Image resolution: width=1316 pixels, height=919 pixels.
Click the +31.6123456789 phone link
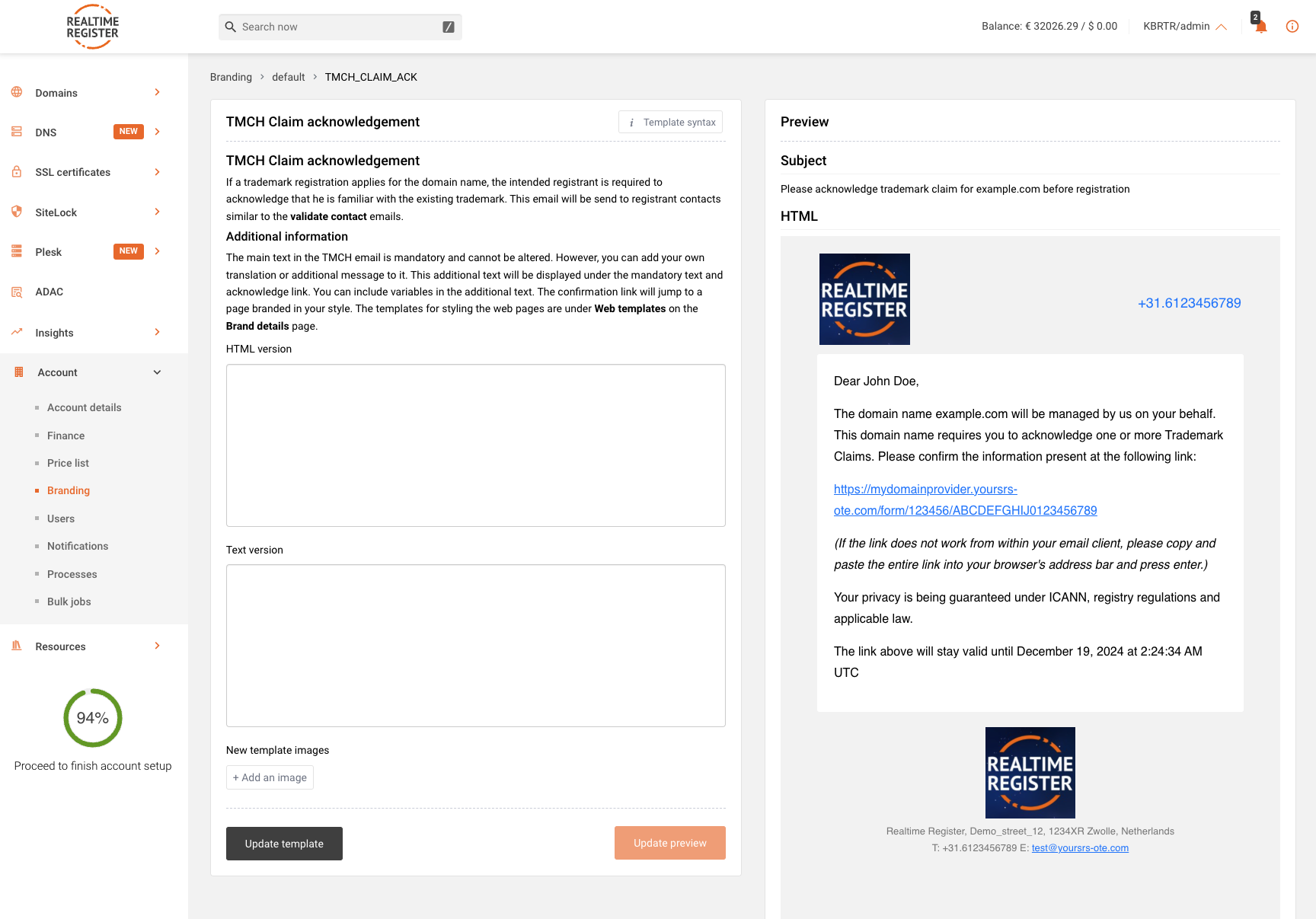(1189, 303)
